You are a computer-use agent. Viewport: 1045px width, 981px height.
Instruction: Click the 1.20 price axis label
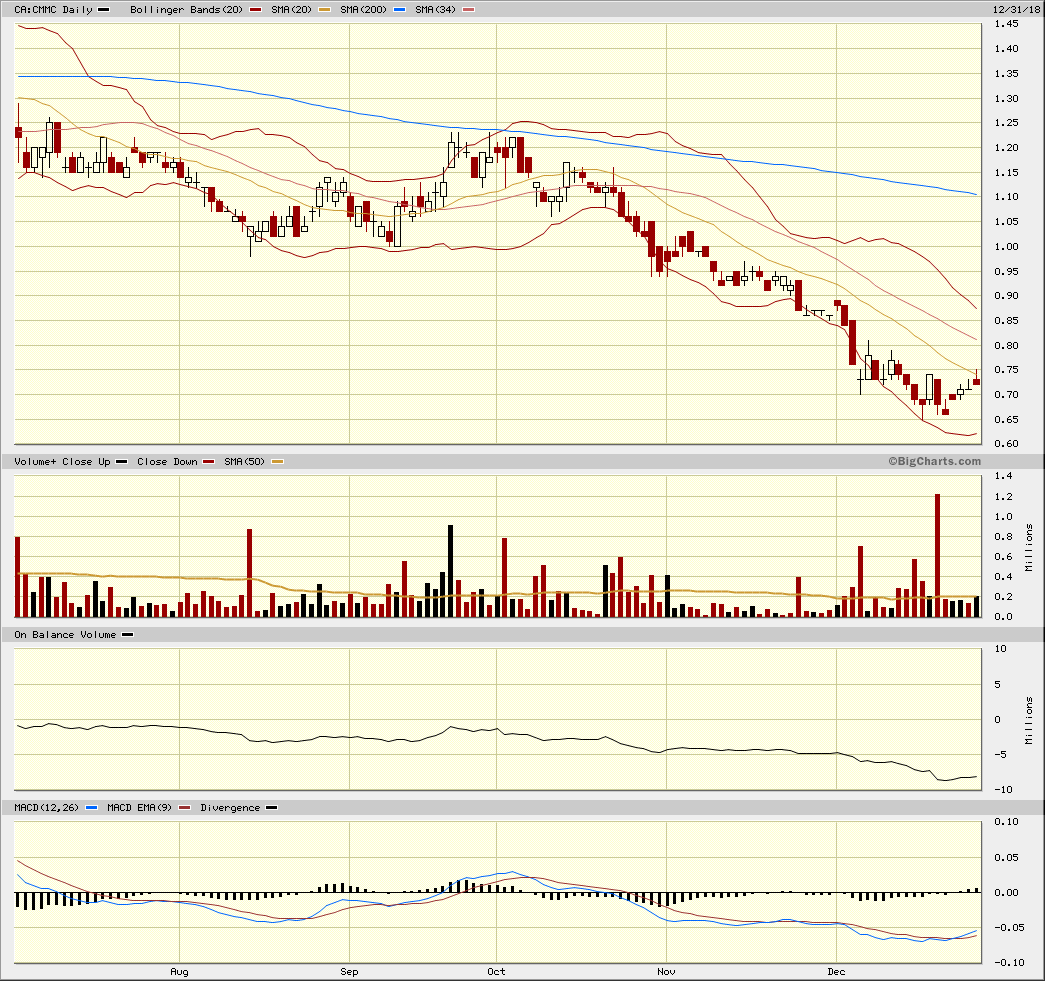tap(1006, 148)
